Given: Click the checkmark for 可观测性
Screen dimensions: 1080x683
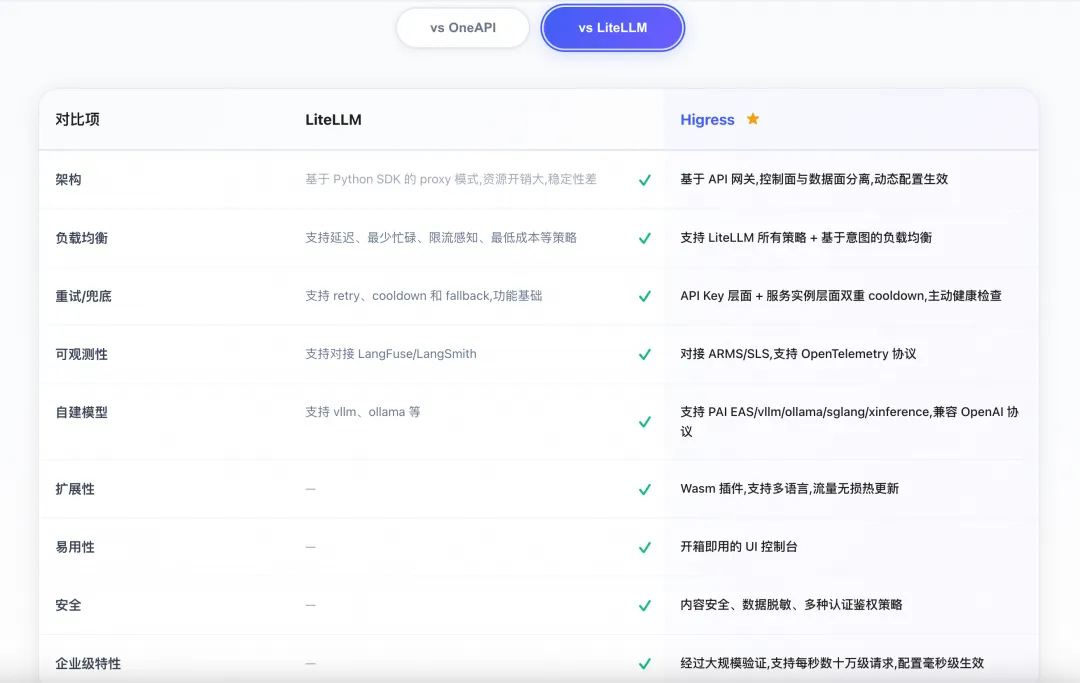Looking at the screenshot, I should click(x=644, y=353).
